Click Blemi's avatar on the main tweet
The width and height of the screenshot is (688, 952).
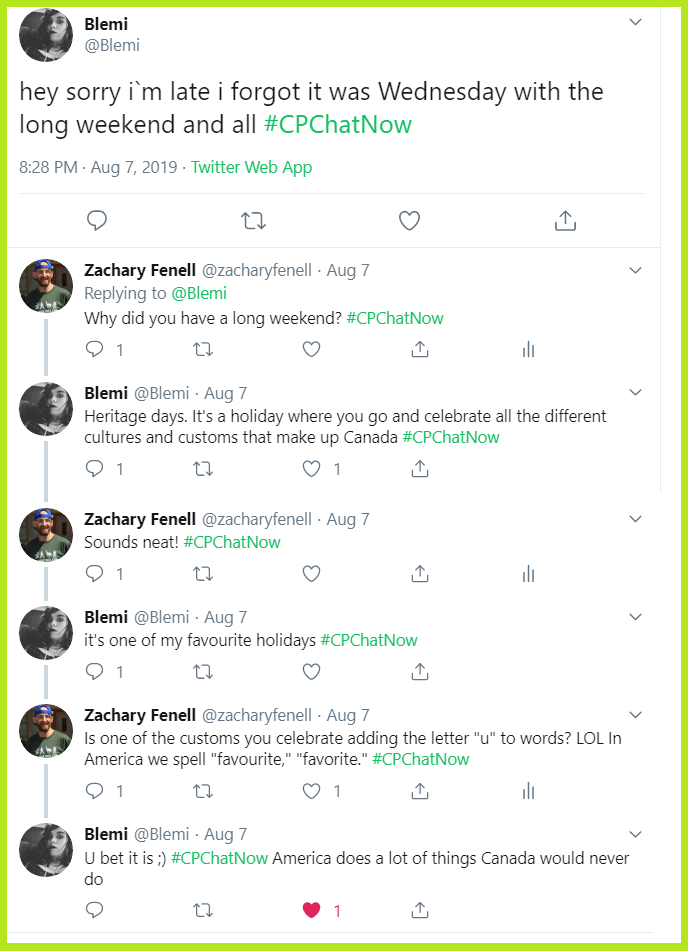[46, 34]
